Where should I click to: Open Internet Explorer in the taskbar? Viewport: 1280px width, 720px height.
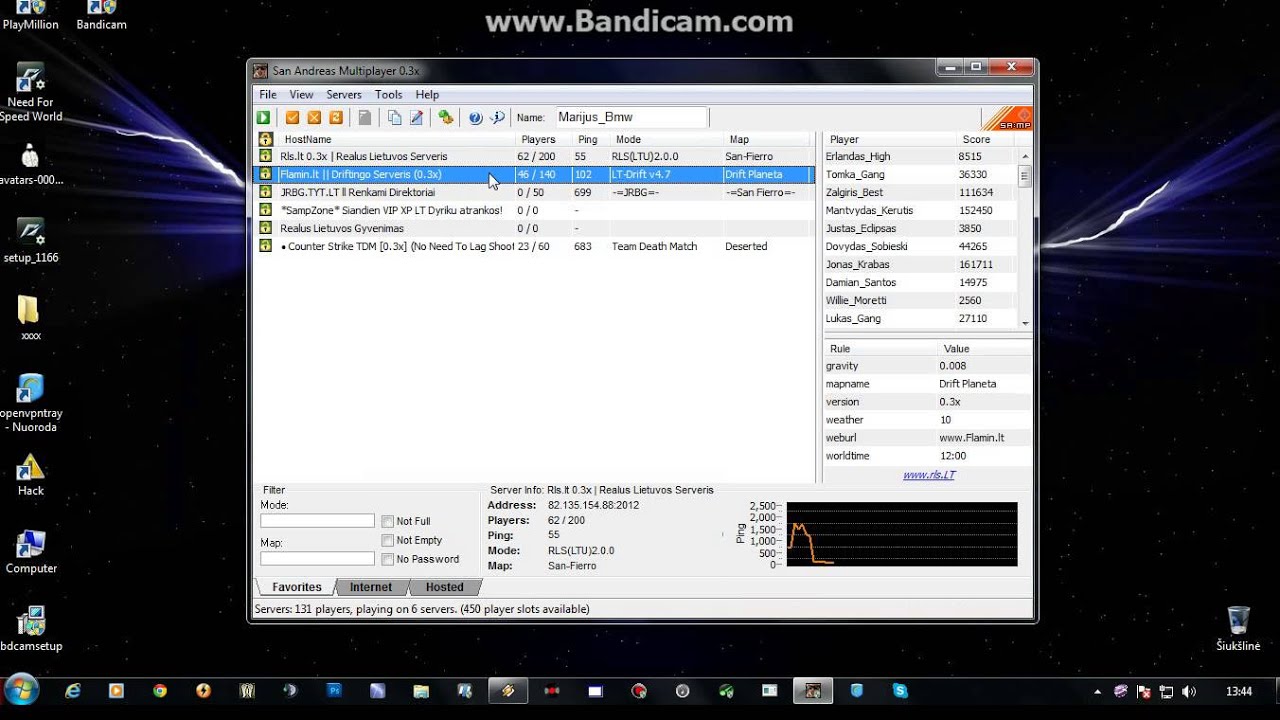click(x=73, y=691)
